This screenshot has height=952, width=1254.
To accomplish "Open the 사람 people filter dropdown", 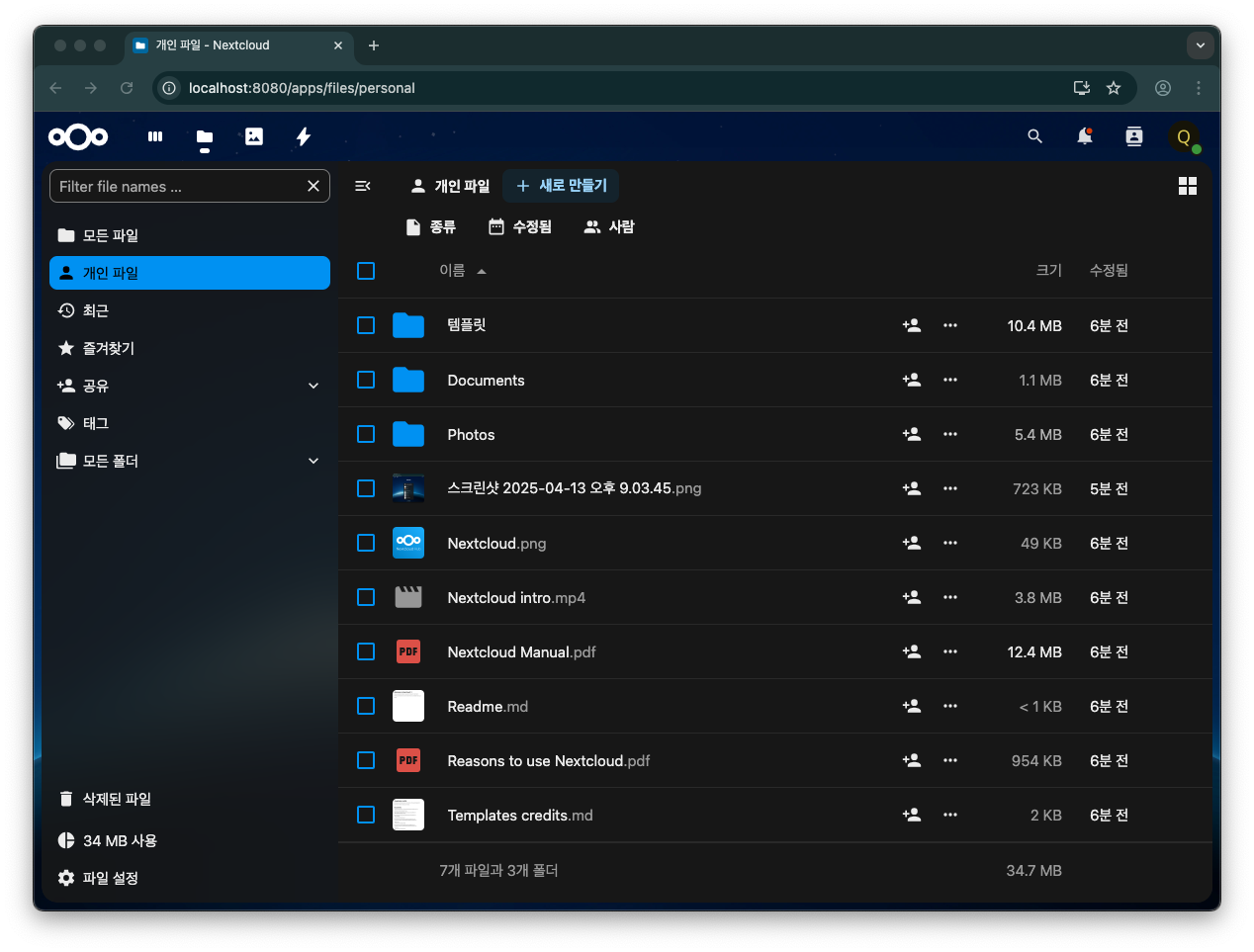I will tap(609, 227).
